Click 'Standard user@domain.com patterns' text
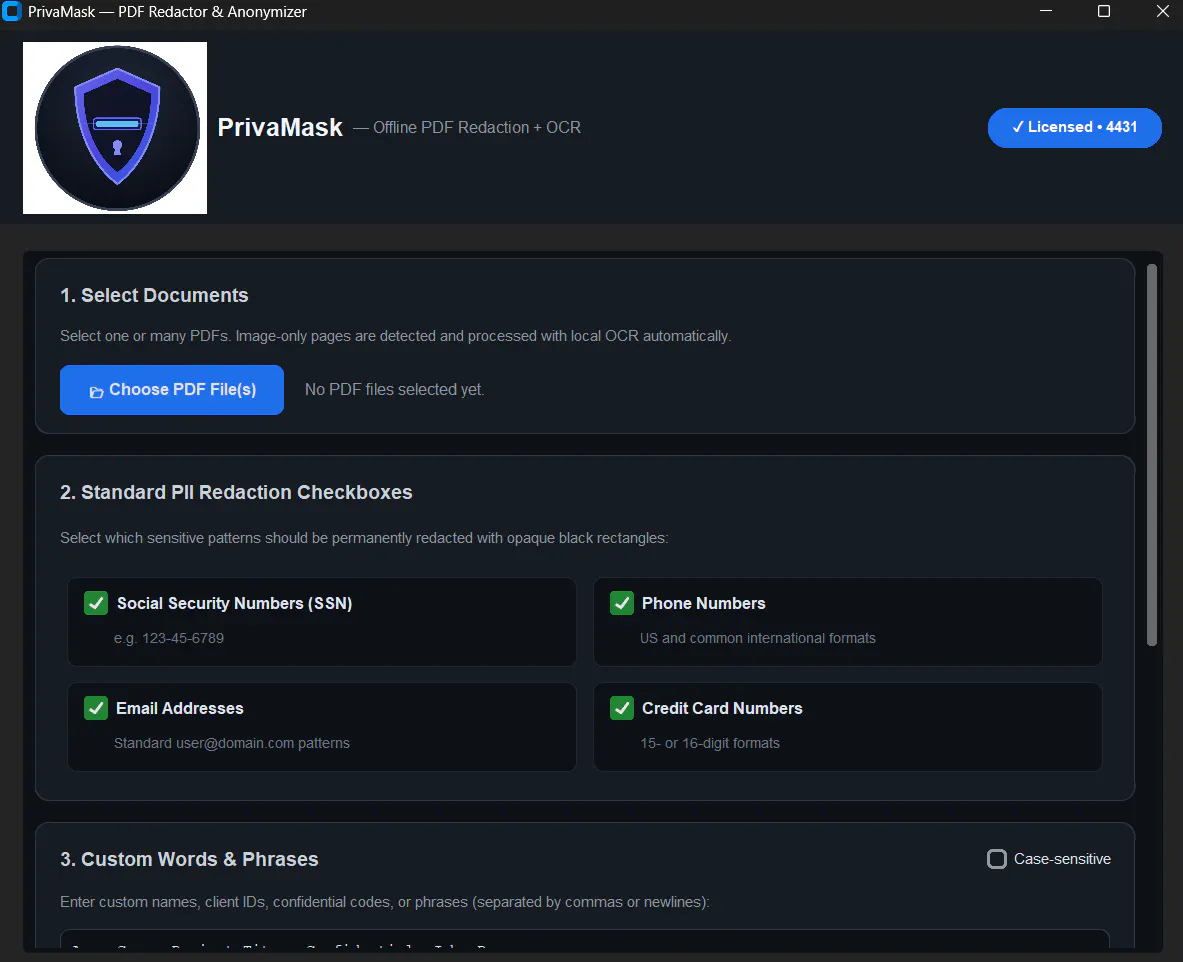This screenshot has height=962, width=1183. (232, 742)
